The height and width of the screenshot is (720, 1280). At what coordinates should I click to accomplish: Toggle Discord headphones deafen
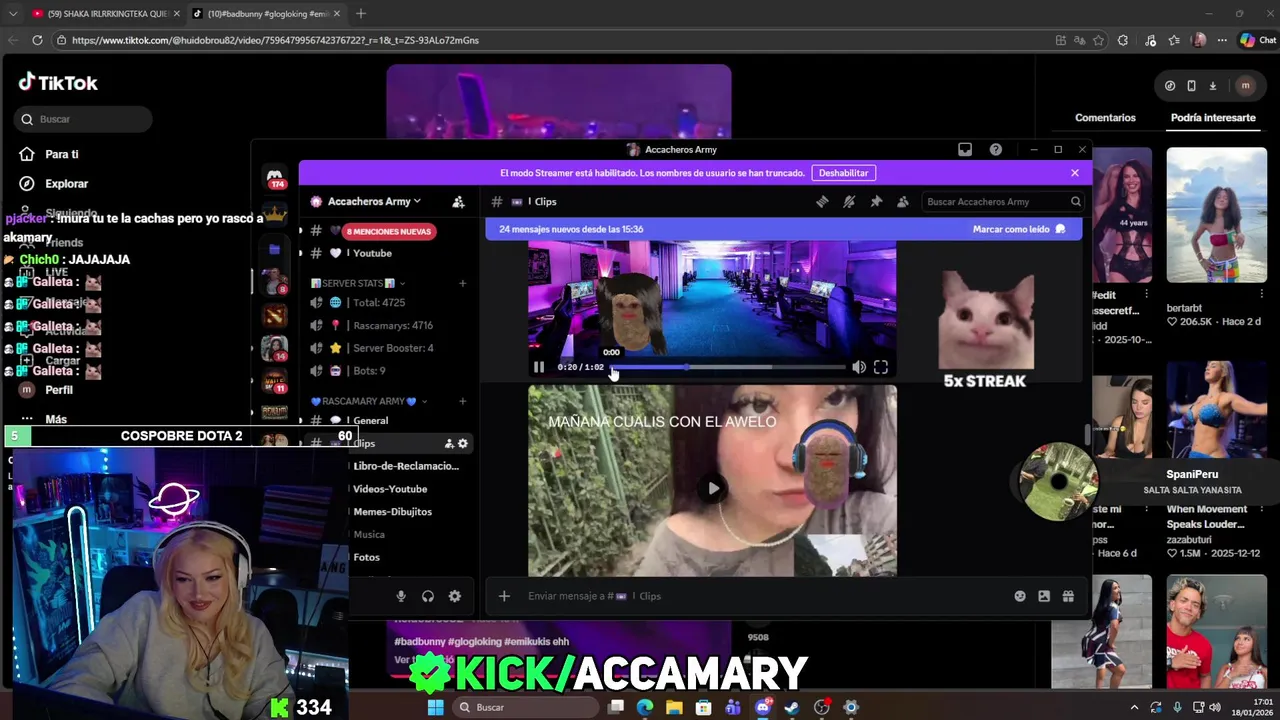click(428, 596)
